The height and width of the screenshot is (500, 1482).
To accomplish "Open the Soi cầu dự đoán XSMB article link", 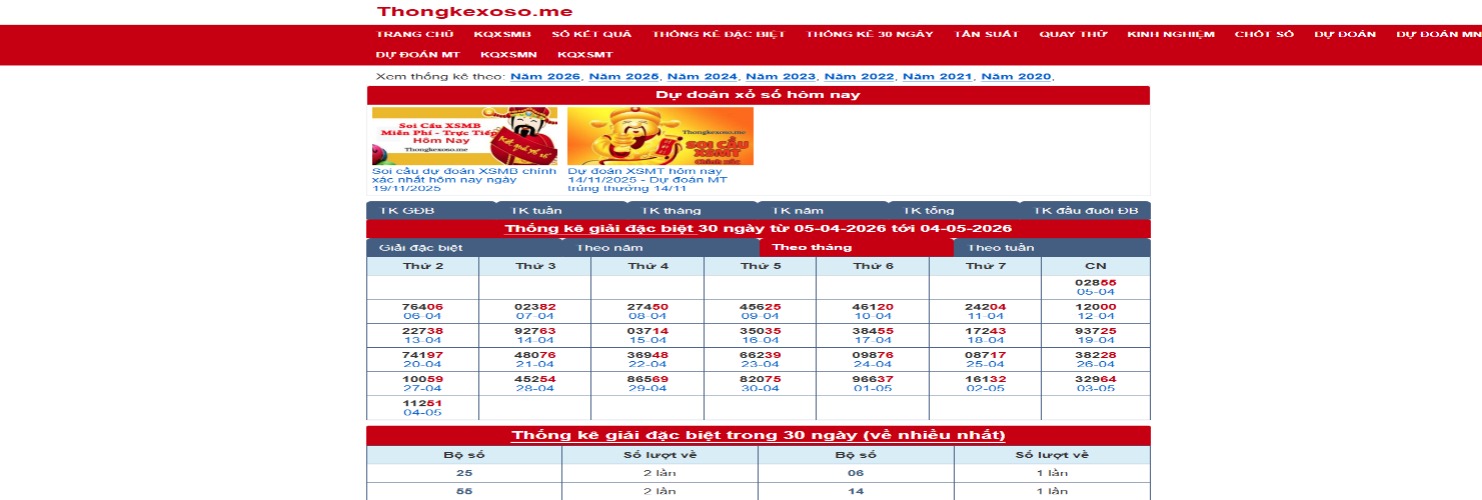I will pyautogui.click(x=463, y=179).
